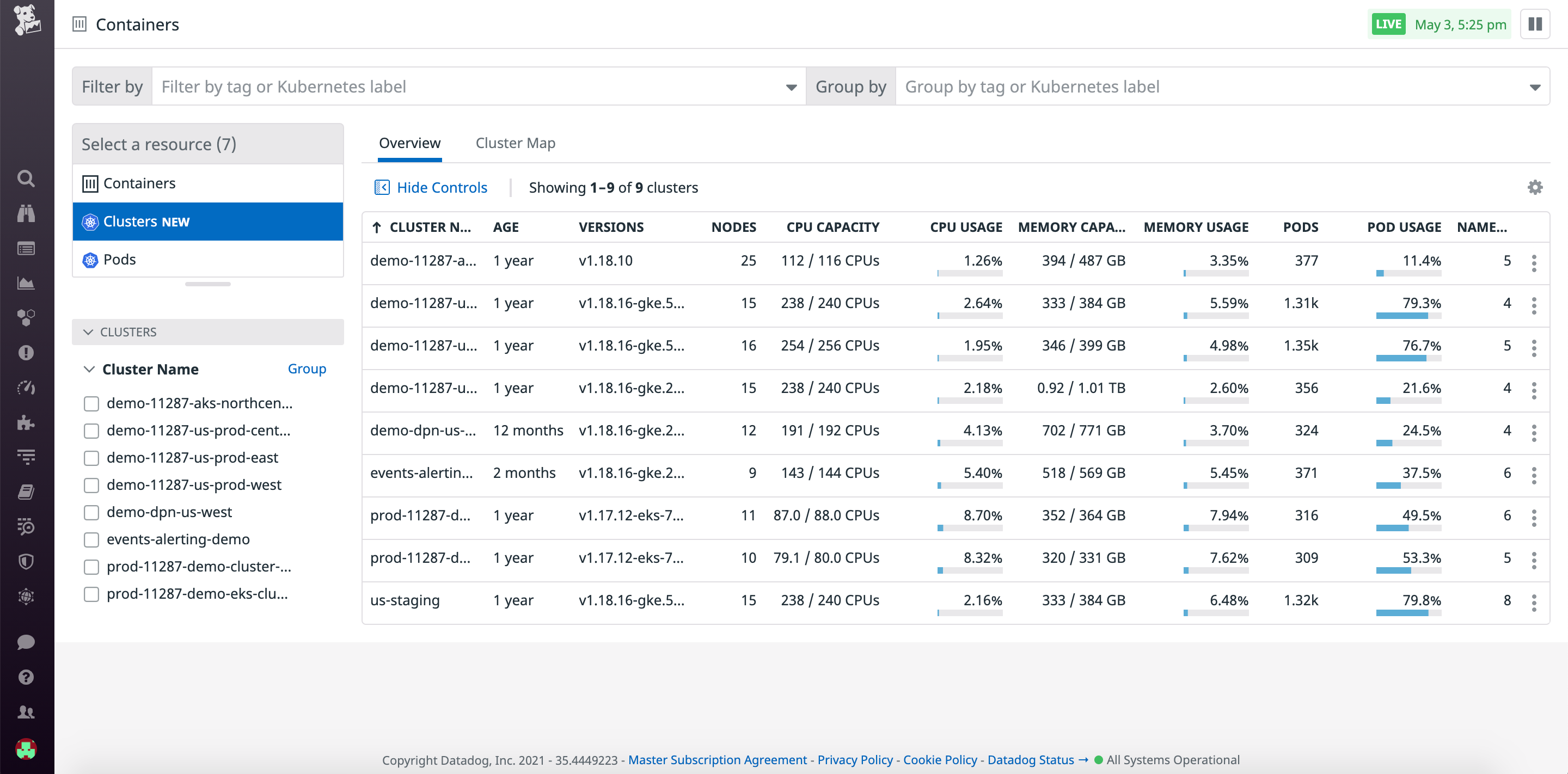Check the demo-dpn-us-west checkbox
Screen dimensions: 1568x774
pyautogui.click(x=91, y=512)
